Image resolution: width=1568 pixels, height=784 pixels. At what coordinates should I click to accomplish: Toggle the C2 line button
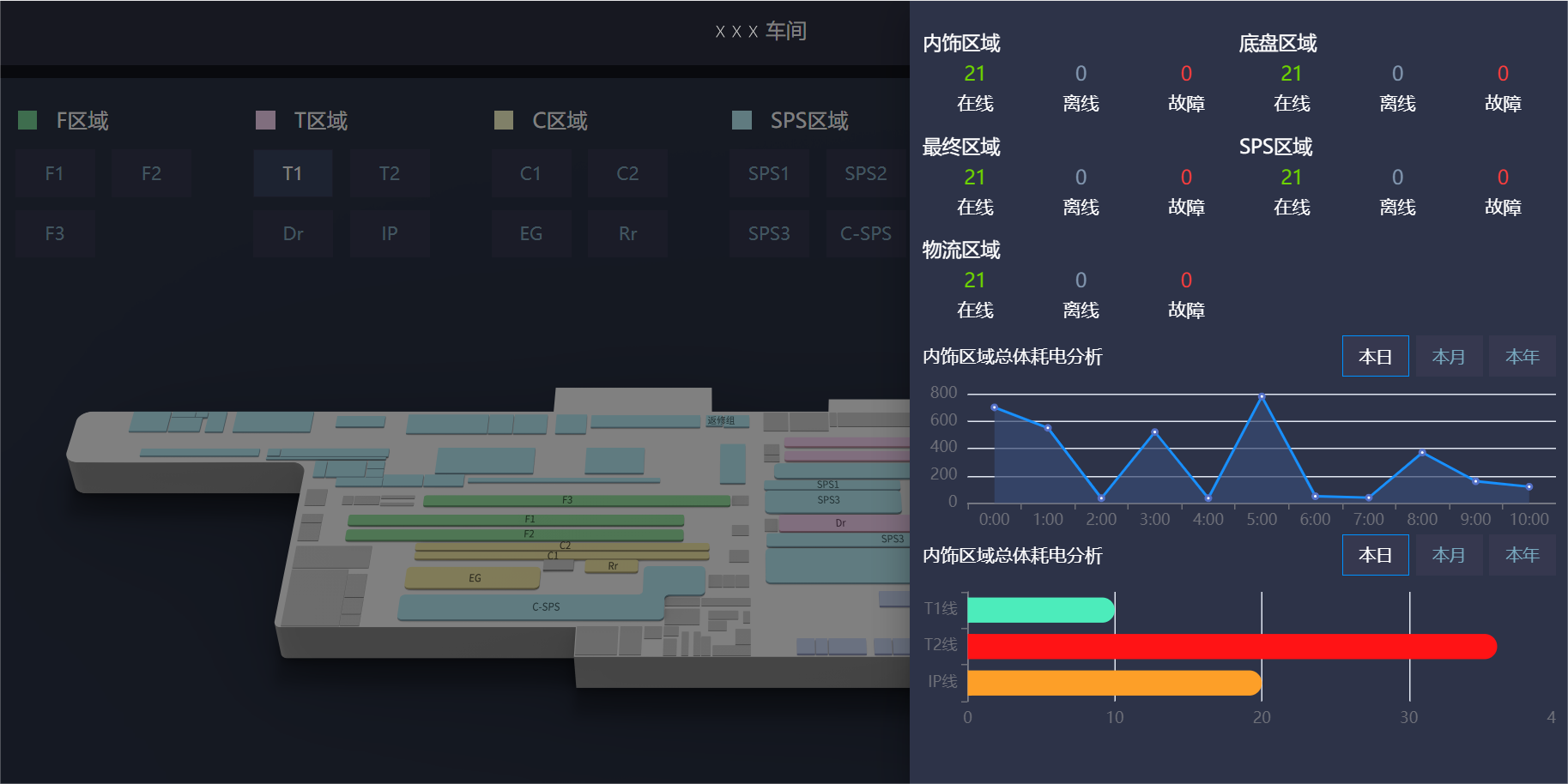tap(627, 173)
